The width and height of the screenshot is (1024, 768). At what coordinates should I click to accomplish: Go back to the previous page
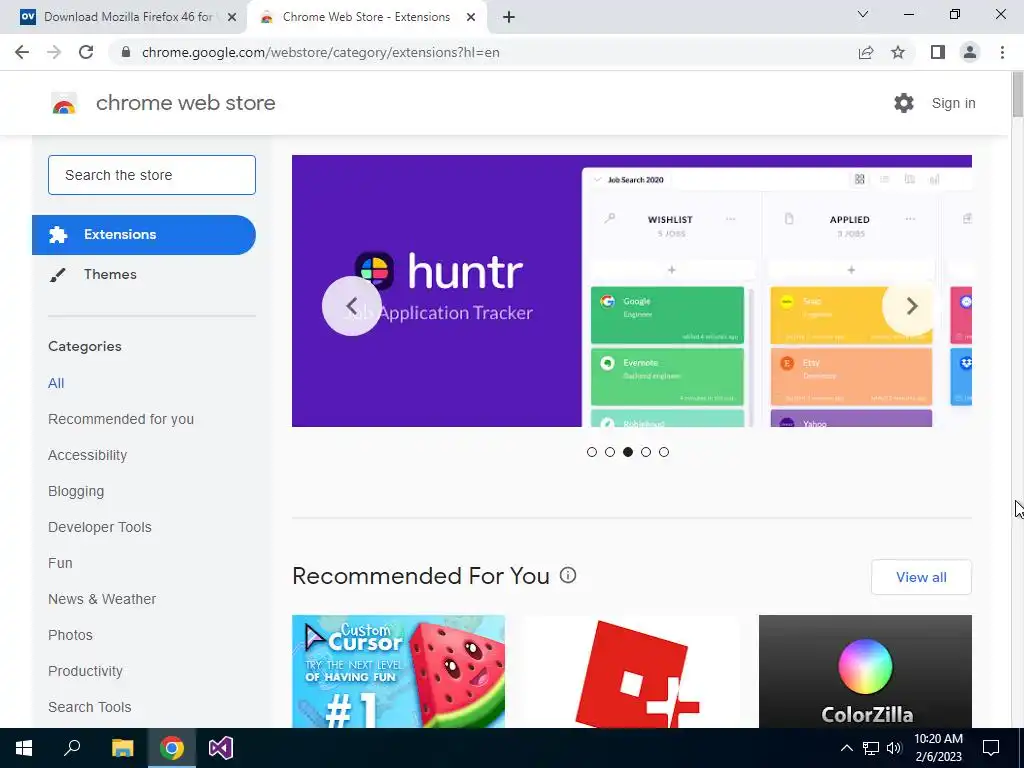(22, 52)
